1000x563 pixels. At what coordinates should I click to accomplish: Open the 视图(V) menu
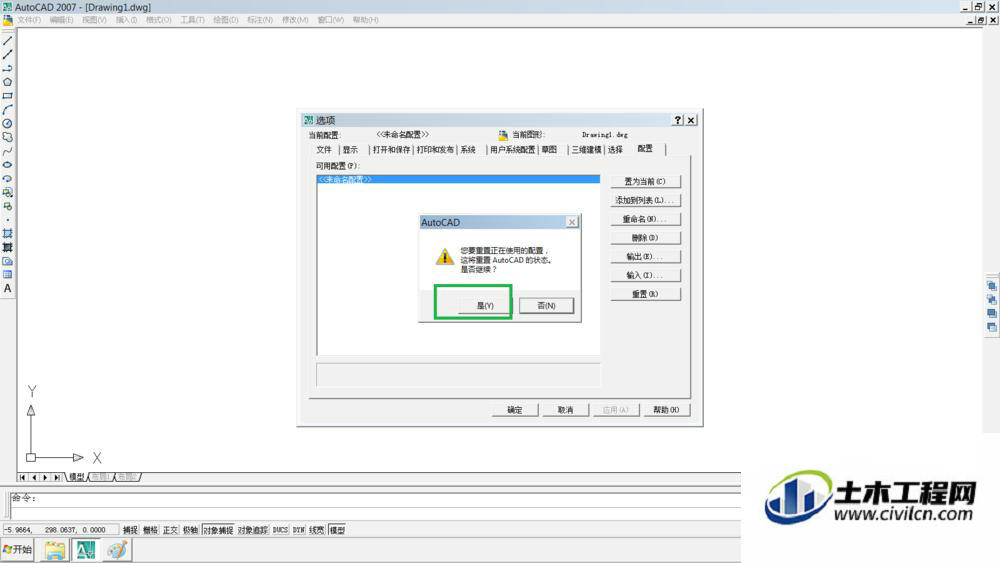coord(94,20)
